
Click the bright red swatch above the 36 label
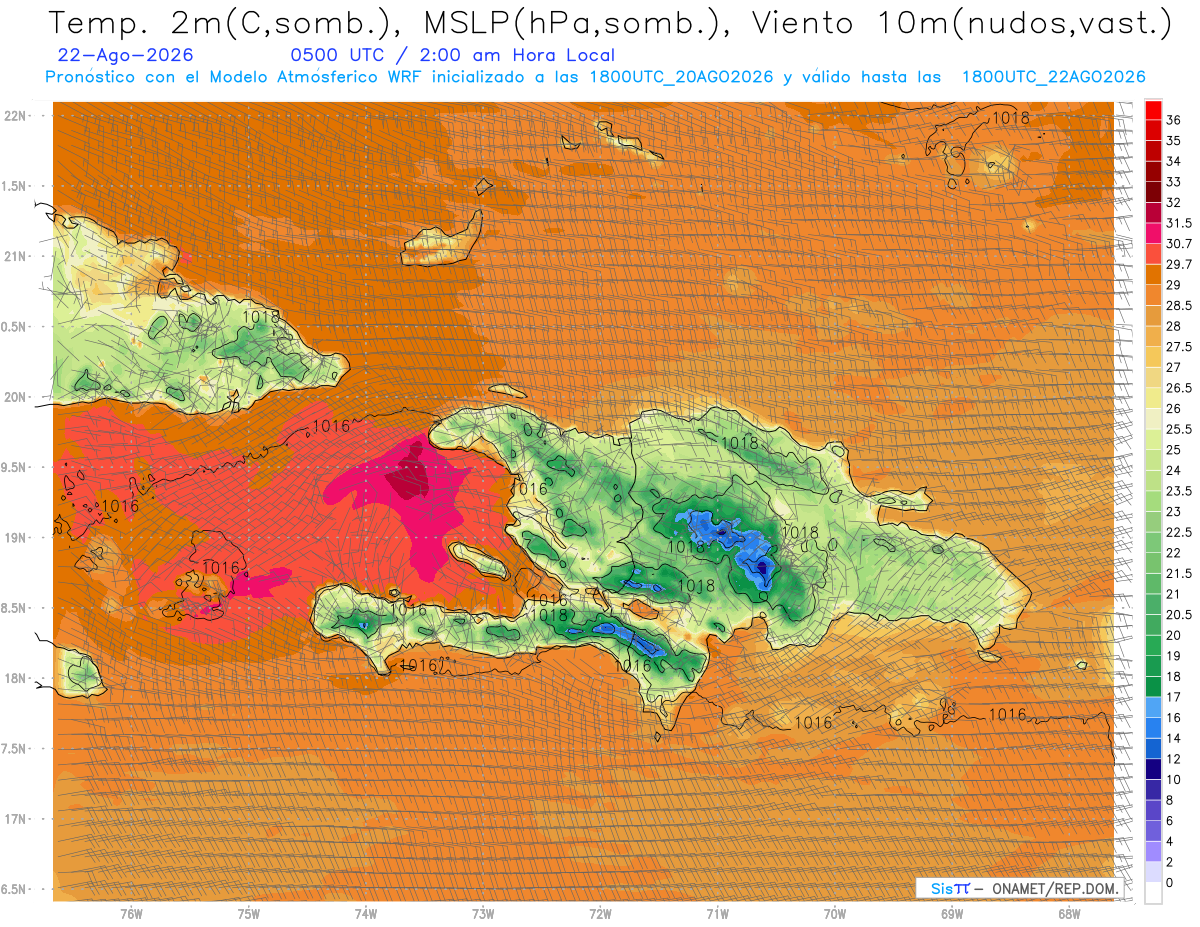point(1153,109)
